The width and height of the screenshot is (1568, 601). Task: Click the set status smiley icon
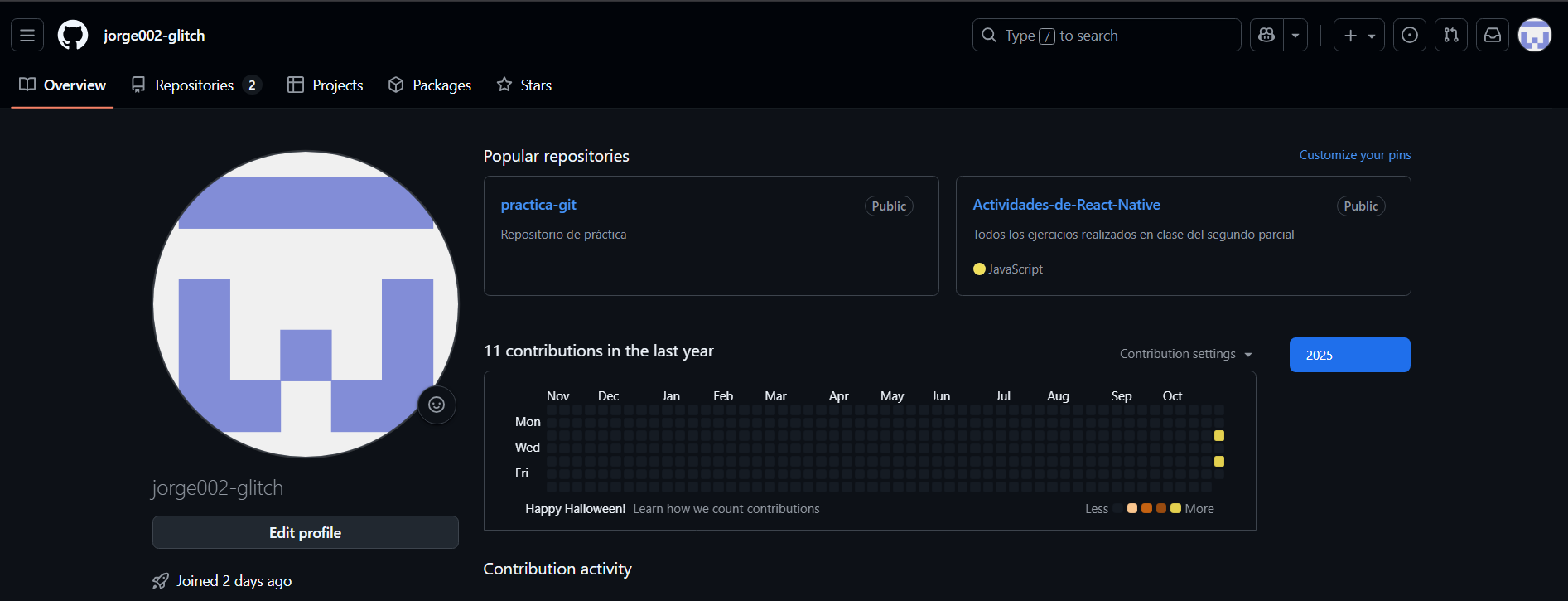click(x=437, y=405)
